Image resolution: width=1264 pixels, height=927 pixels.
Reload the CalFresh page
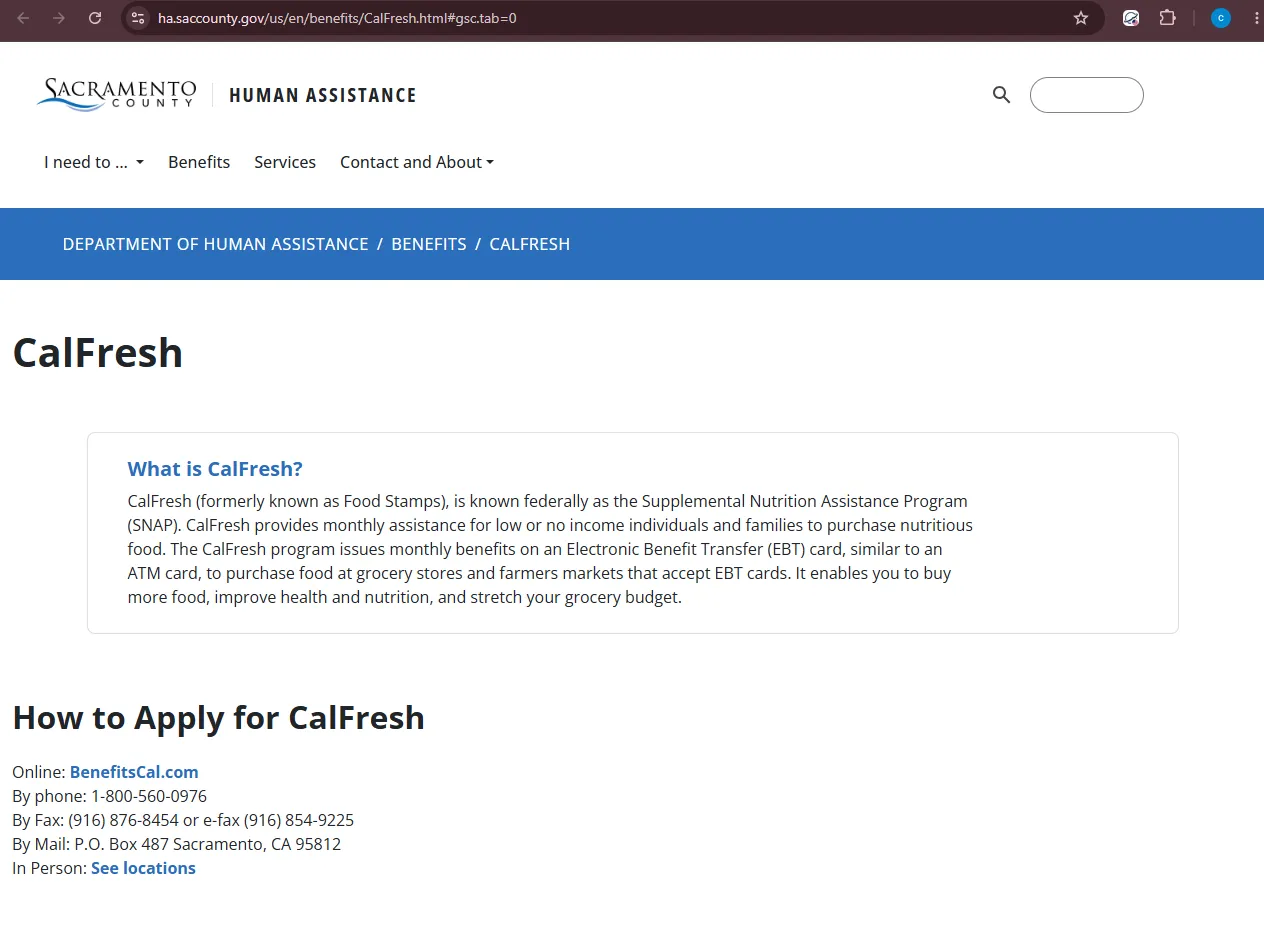point(95,18)
